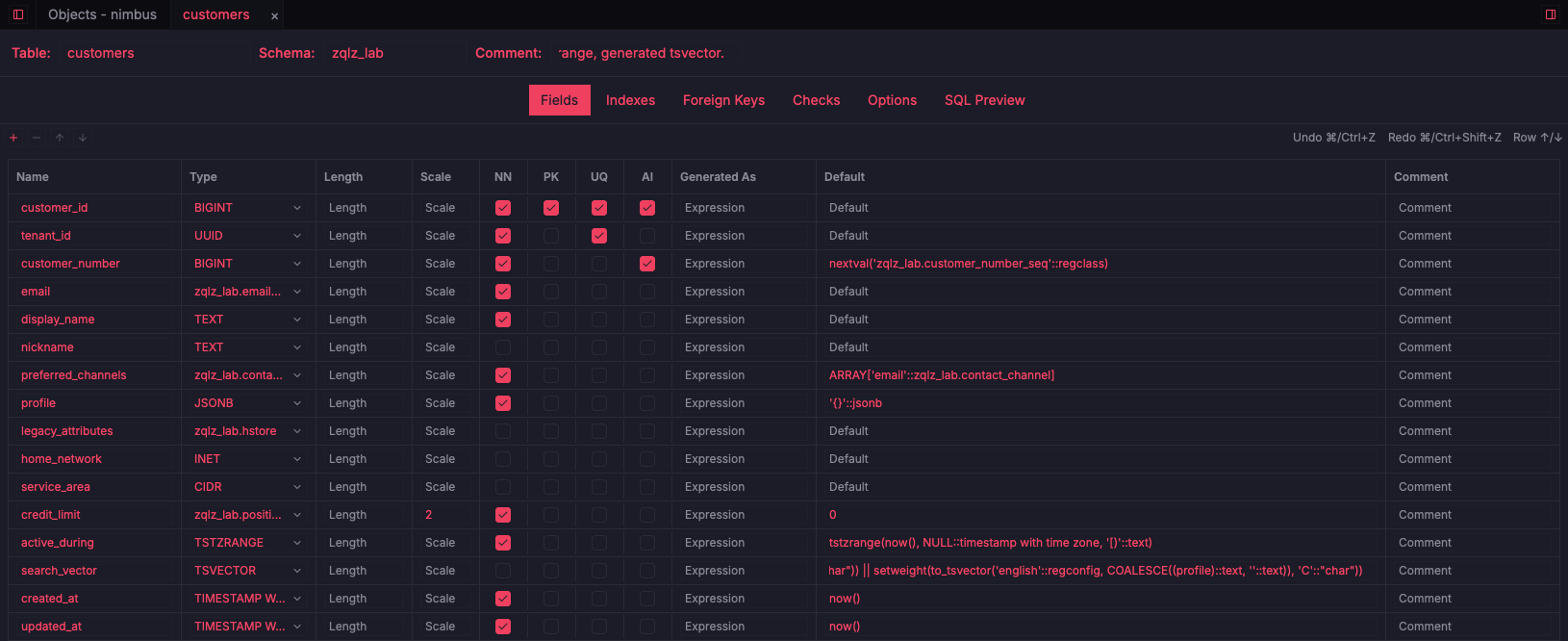1568x641 pixels.
Task: Open JSONB type dropdown for profile
Action: pyautogui.click(x=248, y=403)
